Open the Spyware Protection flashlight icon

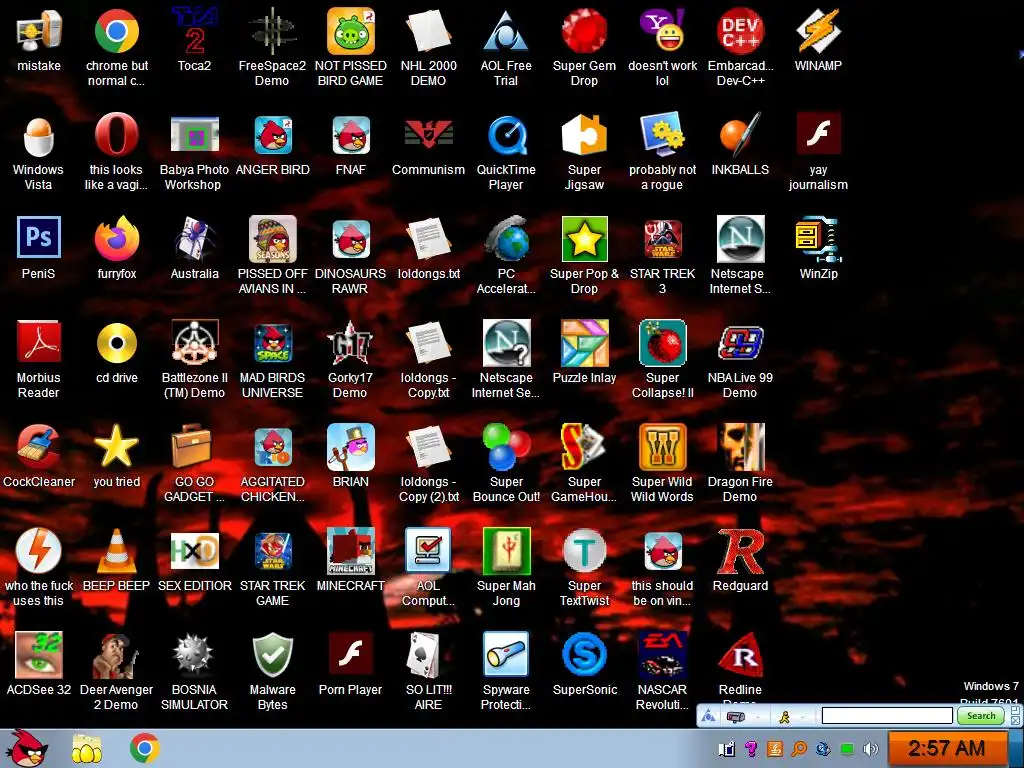[x=505, y=654]
